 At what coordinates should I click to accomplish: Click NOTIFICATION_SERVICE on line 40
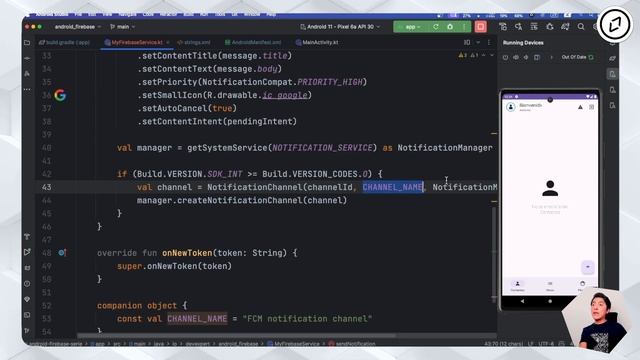click(322, 148)
